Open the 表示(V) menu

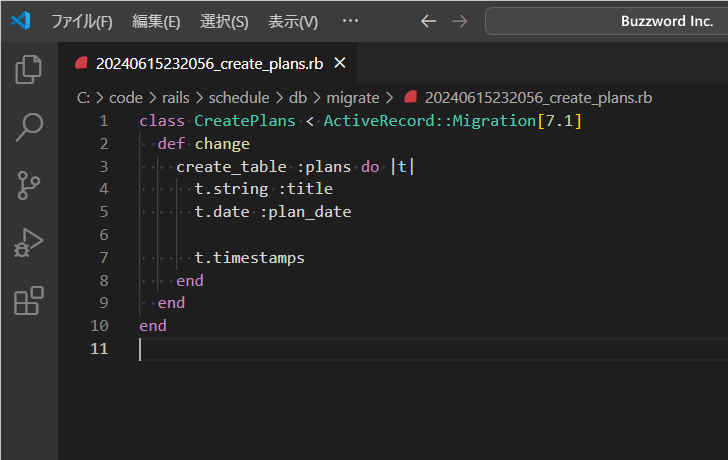[293, 21]
